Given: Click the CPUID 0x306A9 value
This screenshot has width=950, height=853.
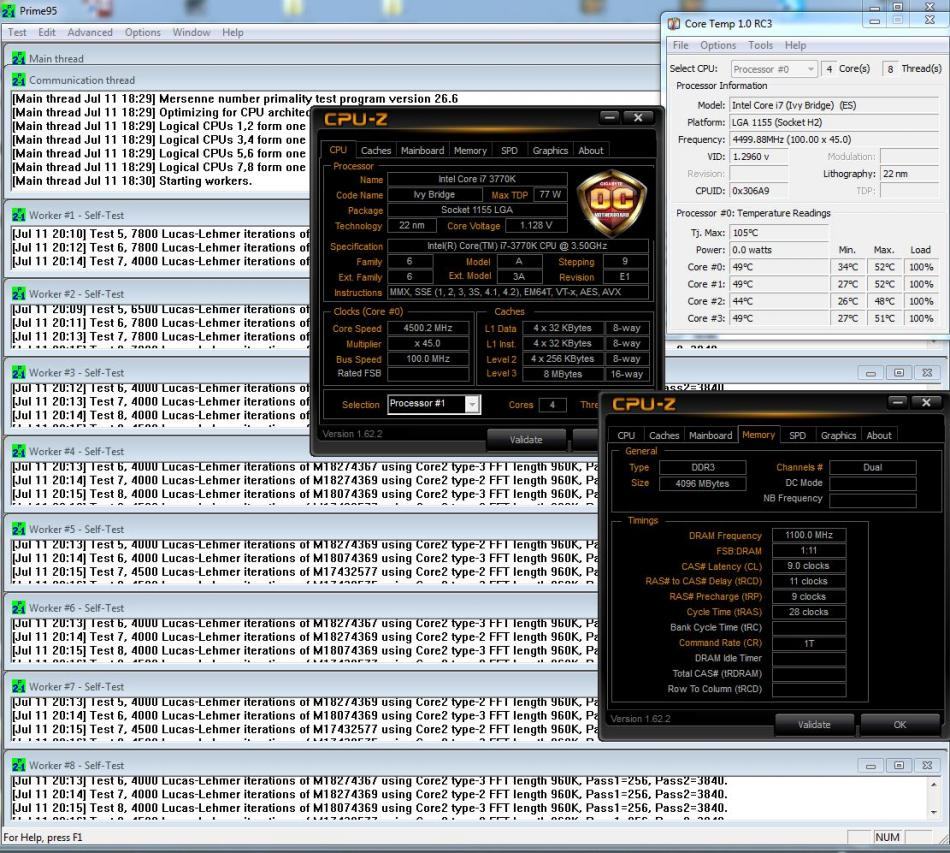Looking at the screenshot, I should coord(759,191).
